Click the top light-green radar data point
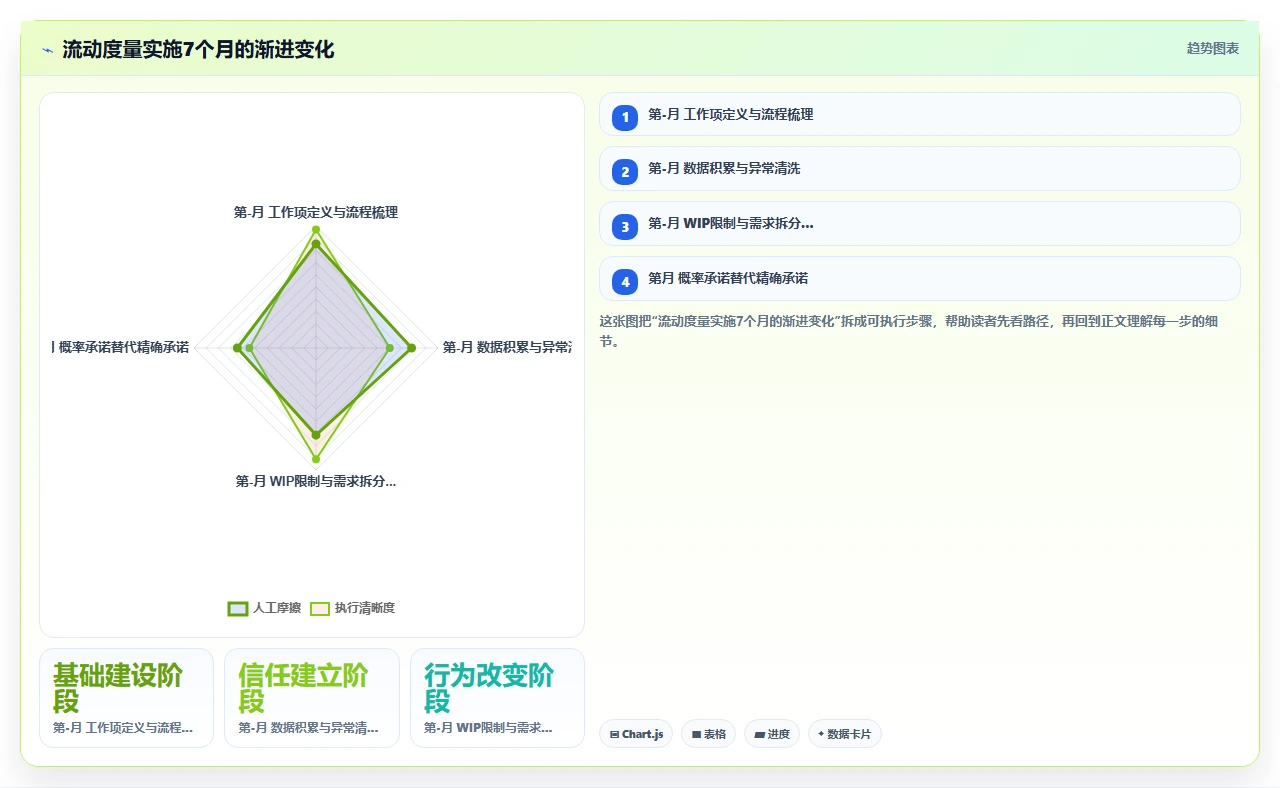 click(x=316, y=230)
